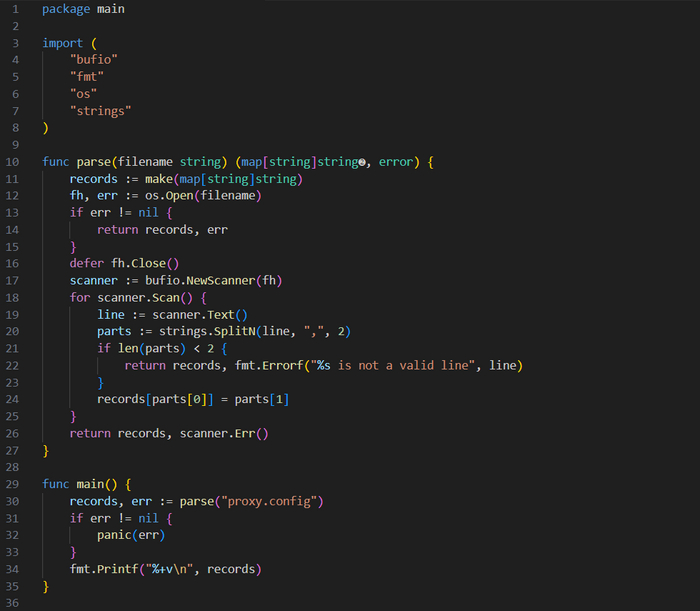Click the closing parenthesis on line 8

point(45,128)
